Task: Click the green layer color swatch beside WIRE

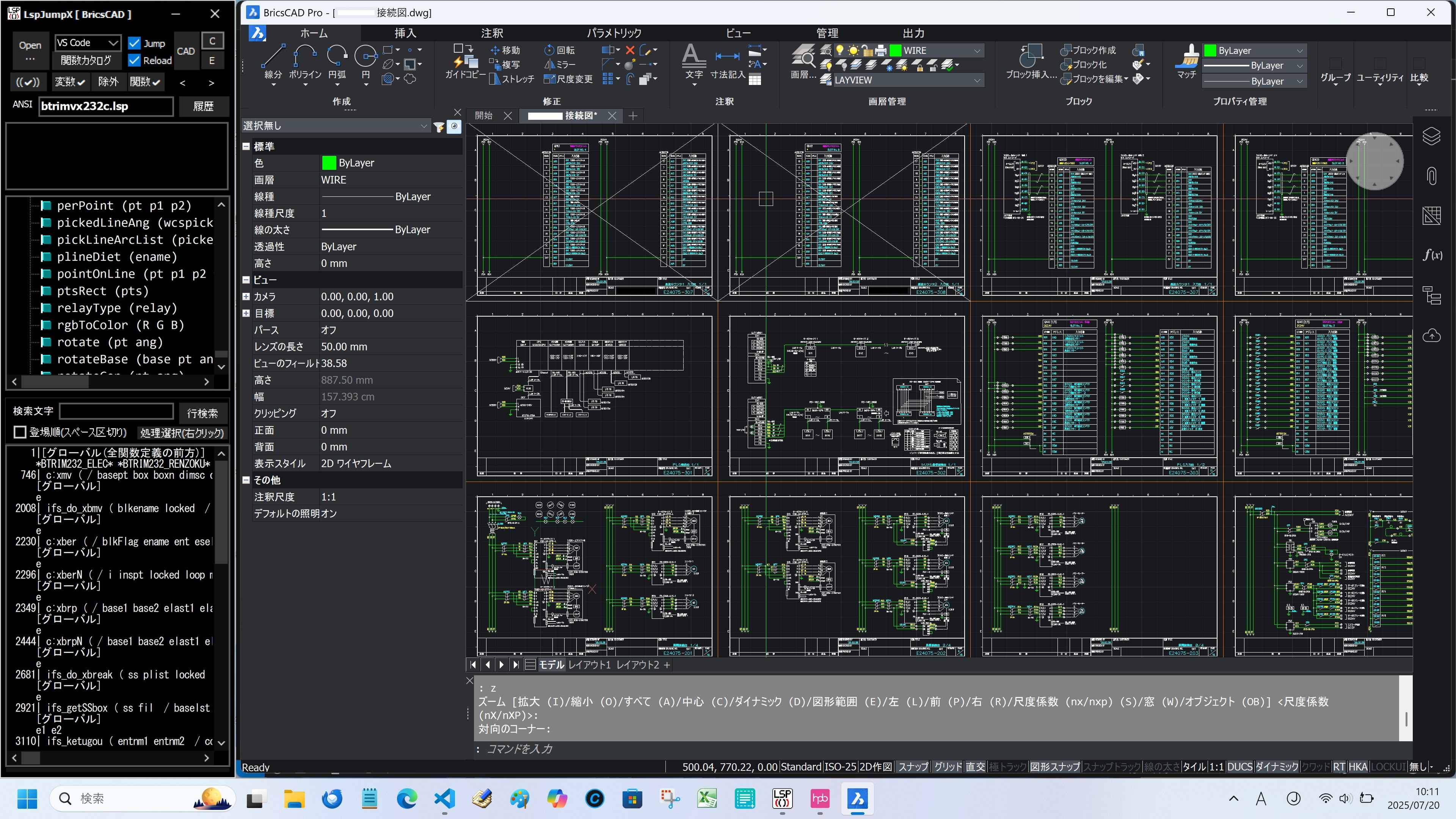Action: 895,50
